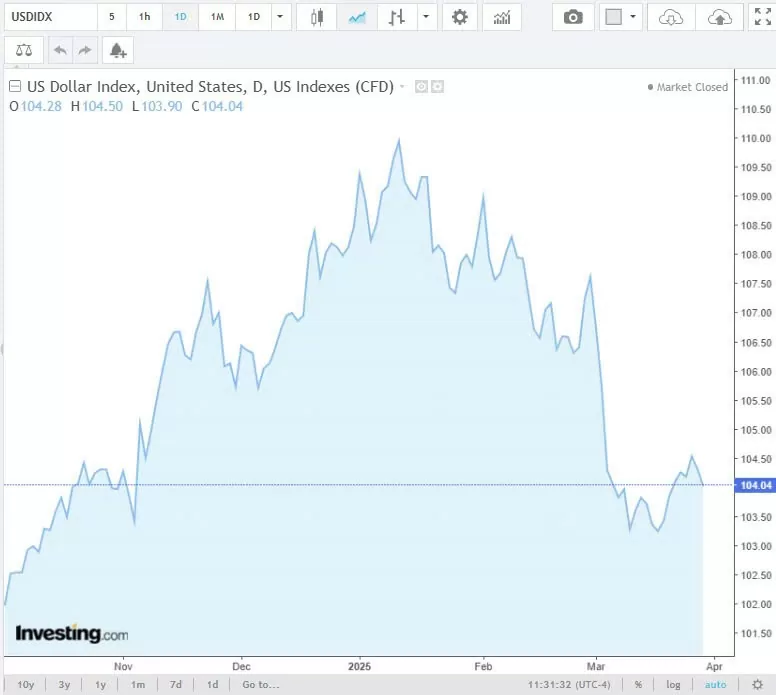This screenshot has height=695, width=776.
Task: Click the save chart cloud upload icon
Action: [x=718, y=17]
